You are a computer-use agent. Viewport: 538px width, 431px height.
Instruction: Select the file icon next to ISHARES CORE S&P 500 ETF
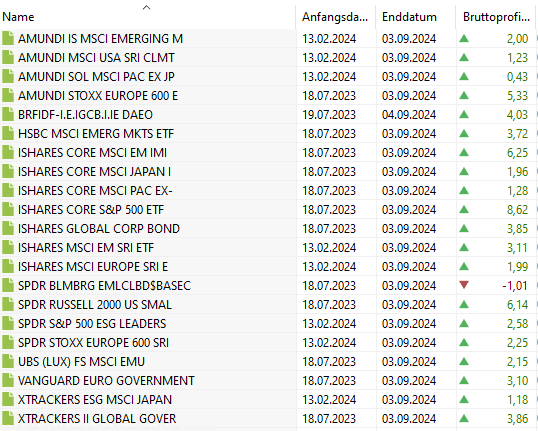click(x=8, y=209)
